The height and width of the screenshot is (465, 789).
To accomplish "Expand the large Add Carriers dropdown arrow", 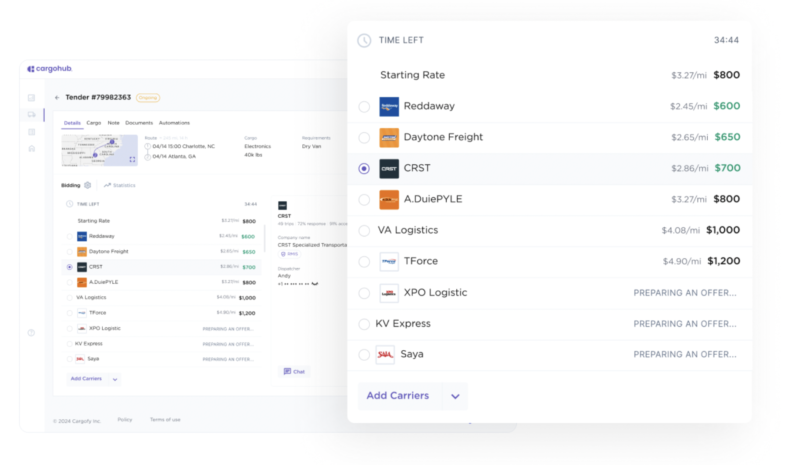I will (x=455, y=396).
